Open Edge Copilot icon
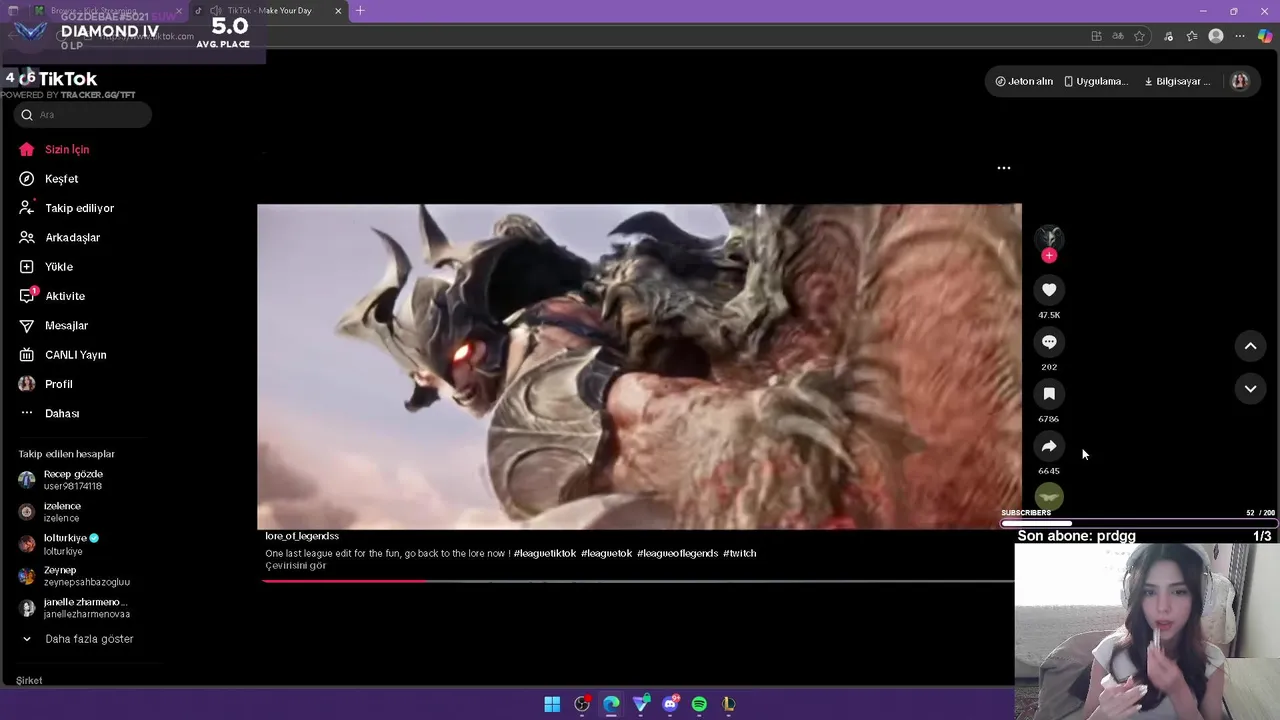1280x720 pixels. coord(1265,36)
